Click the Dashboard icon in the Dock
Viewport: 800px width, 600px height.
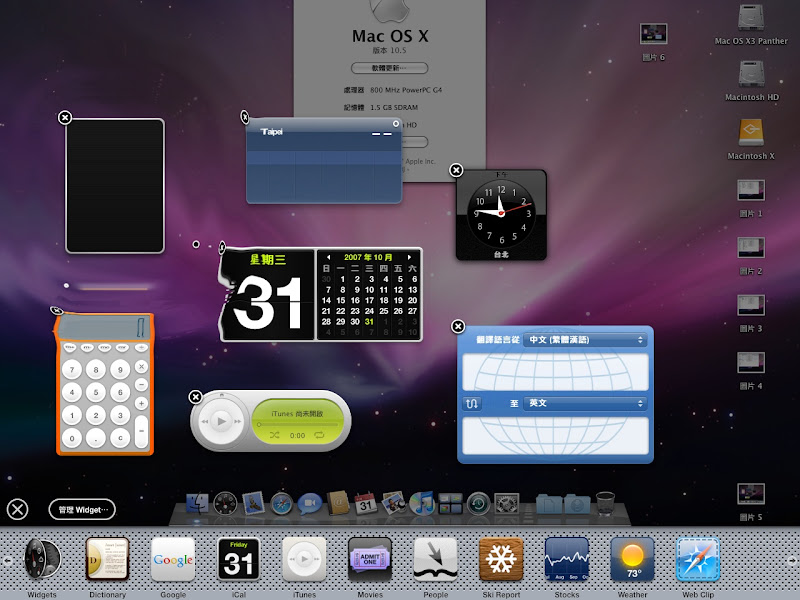(x=225, y=504)
